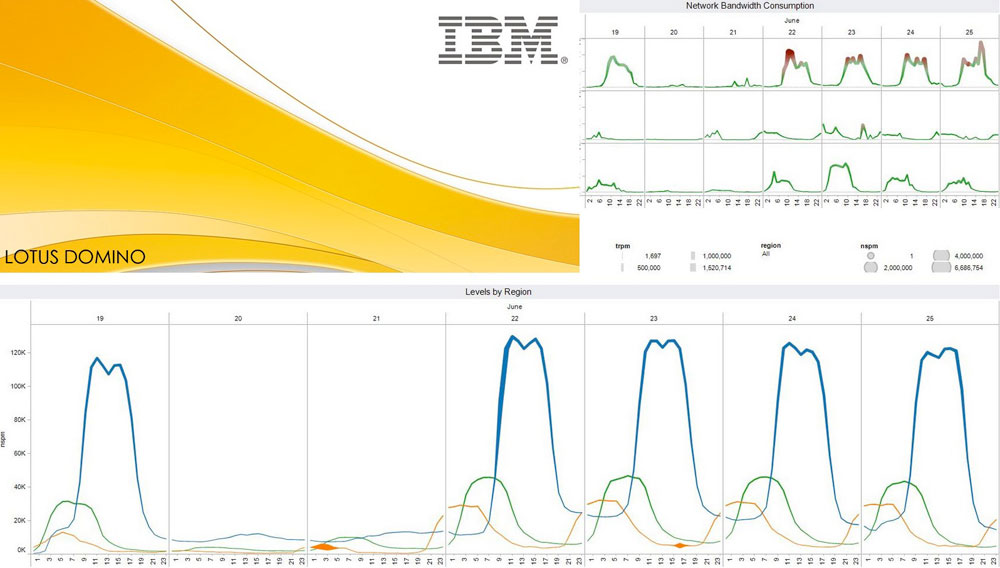1000x568 pixels.
Task: Select the blue line peak on June 19
Action: [x=98, y=359]
